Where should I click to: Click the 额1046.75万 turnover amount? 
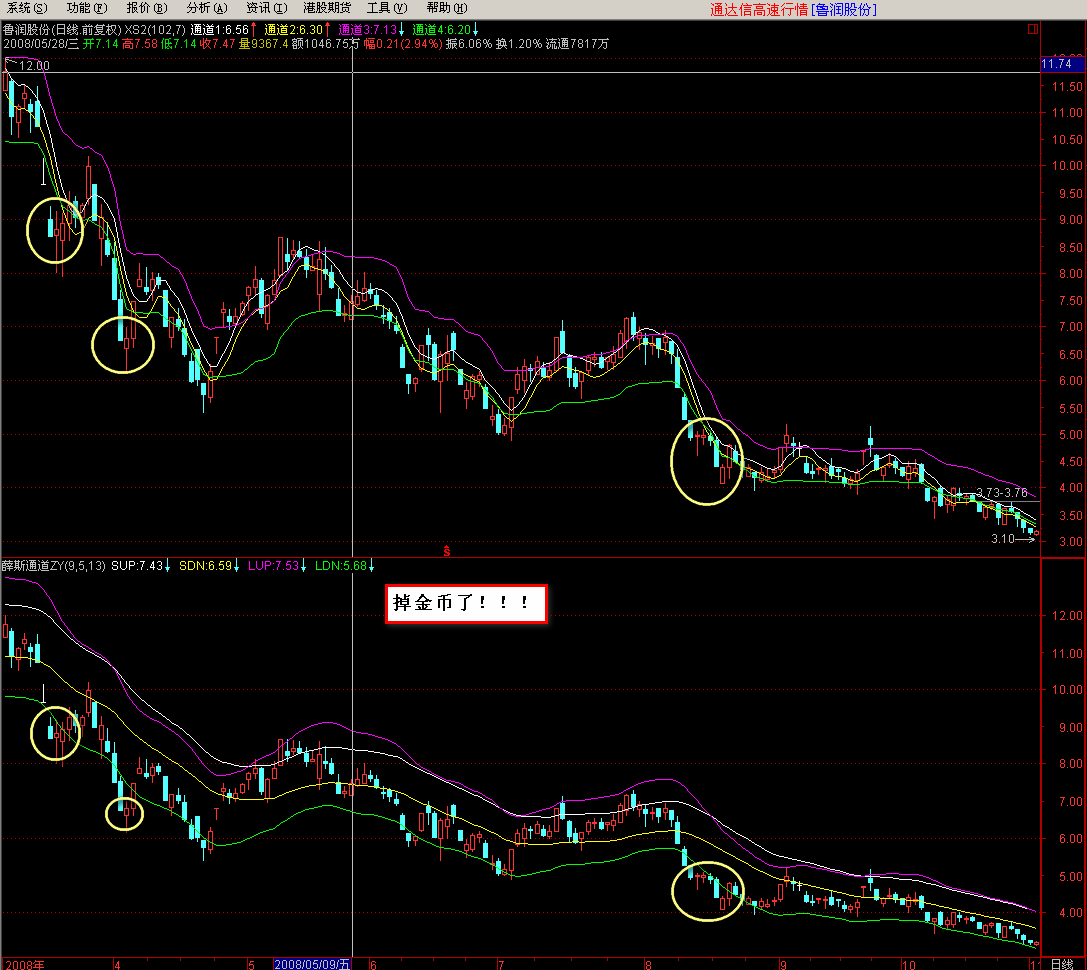[x=325, y=44]
